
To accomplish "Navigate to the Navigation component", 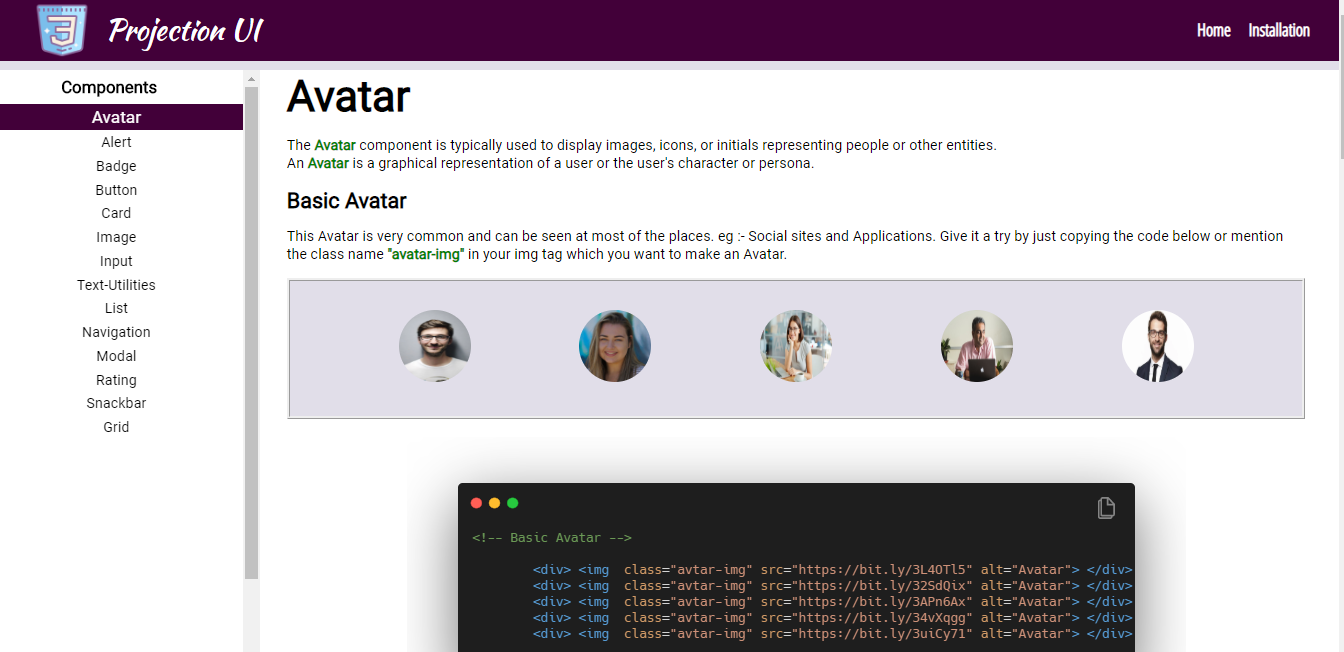I will 116,331.
